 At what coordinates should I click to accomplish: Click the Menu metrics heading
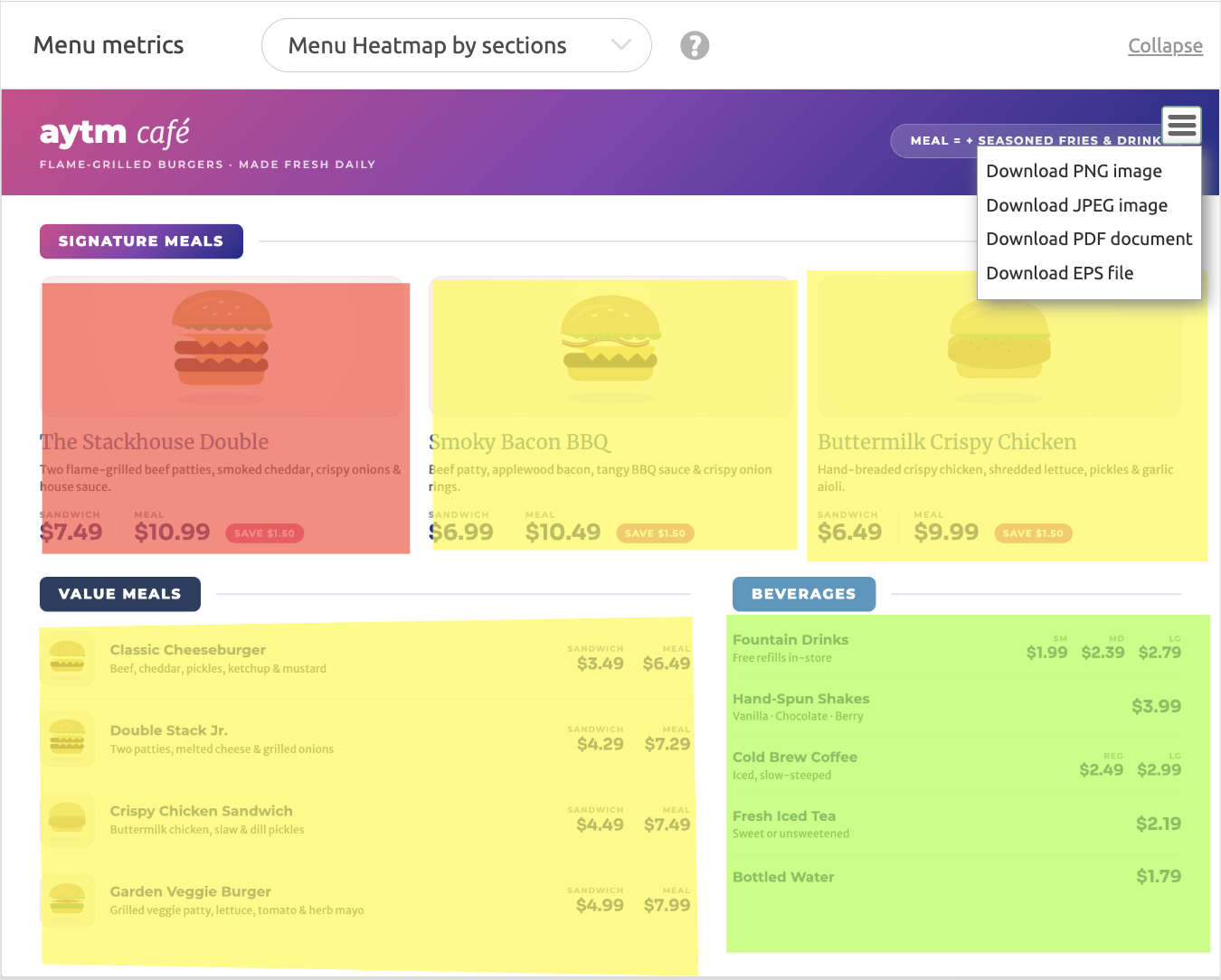coord(109,45)
